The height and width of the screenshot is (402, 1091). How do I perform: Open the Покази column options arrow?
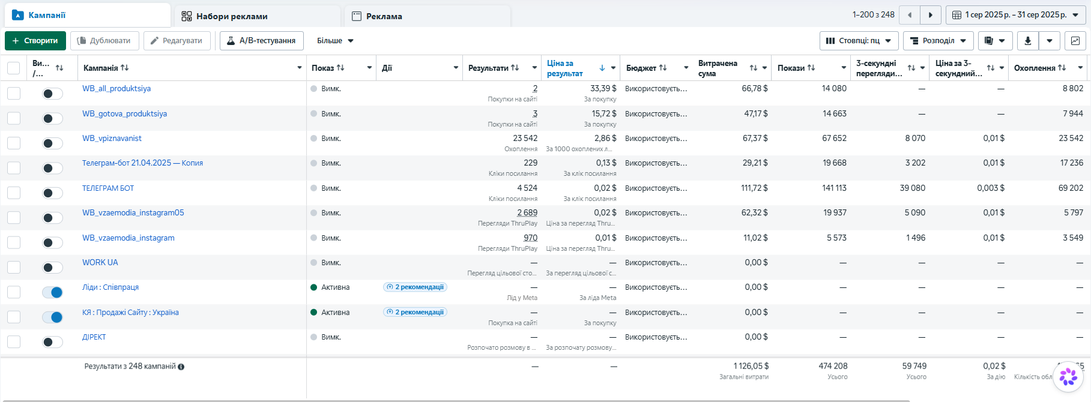point(842,67)
